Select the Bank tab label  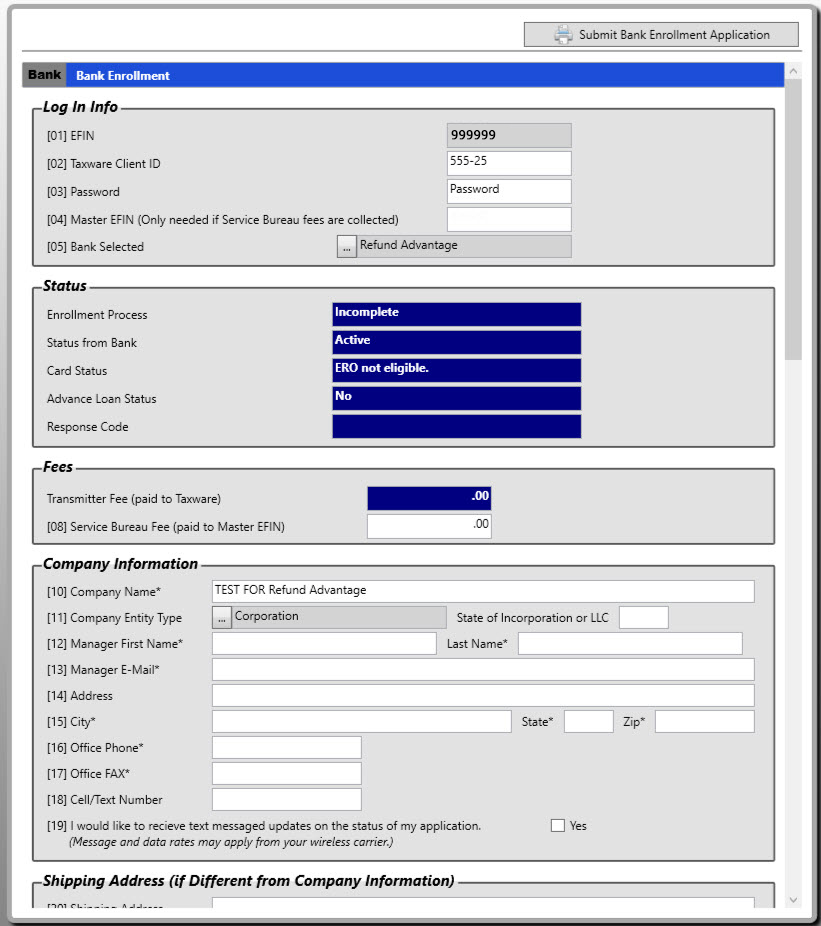pos(44,75)
